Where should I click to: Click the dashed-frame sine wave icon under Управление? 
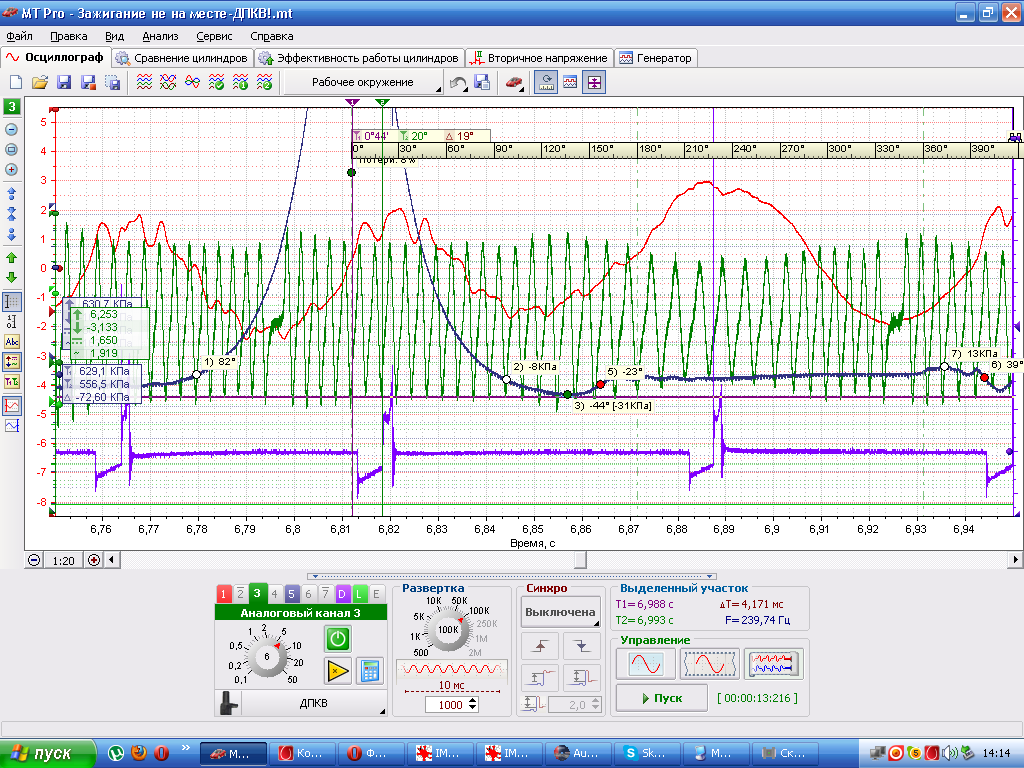[x=709, y=664]
